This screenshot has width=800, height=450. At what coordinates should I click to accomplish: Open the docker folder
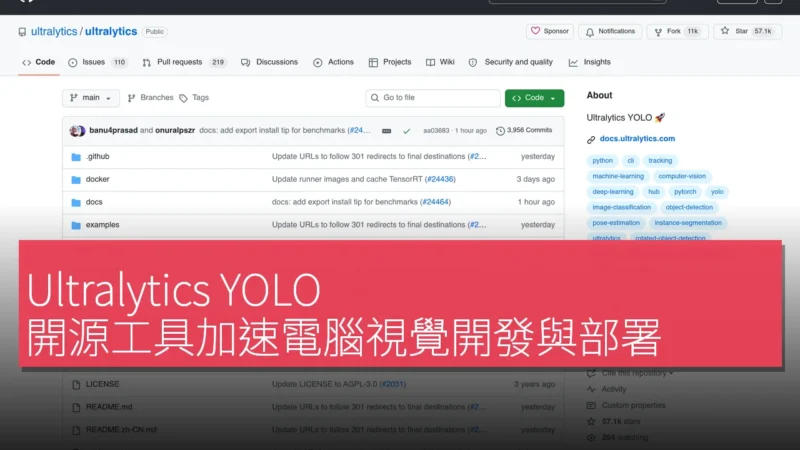pyautogui.click(x=97, y=179)
